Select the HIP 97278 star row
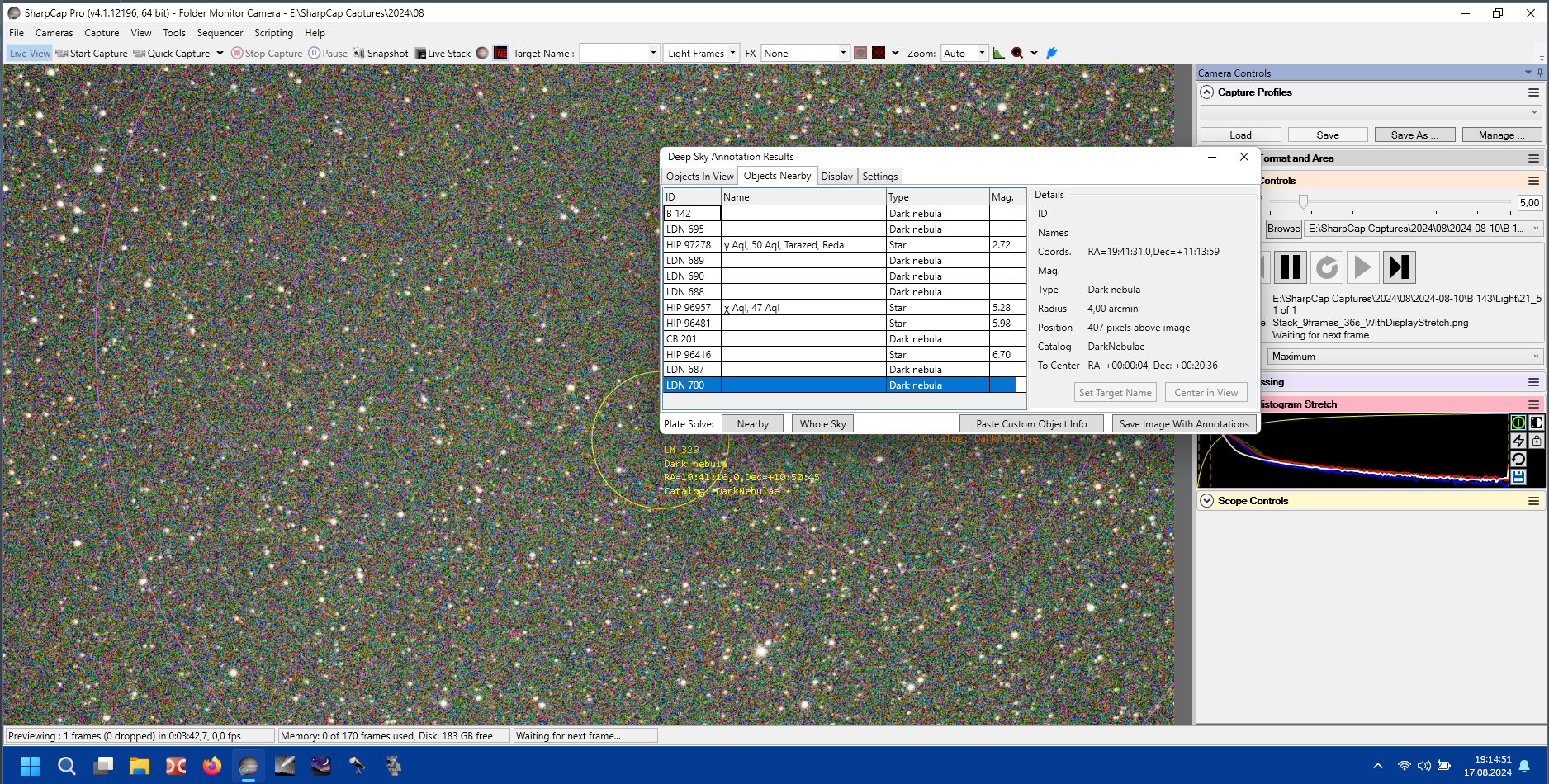This screenshot has width=1549, height=784. [x=840, y=245]
